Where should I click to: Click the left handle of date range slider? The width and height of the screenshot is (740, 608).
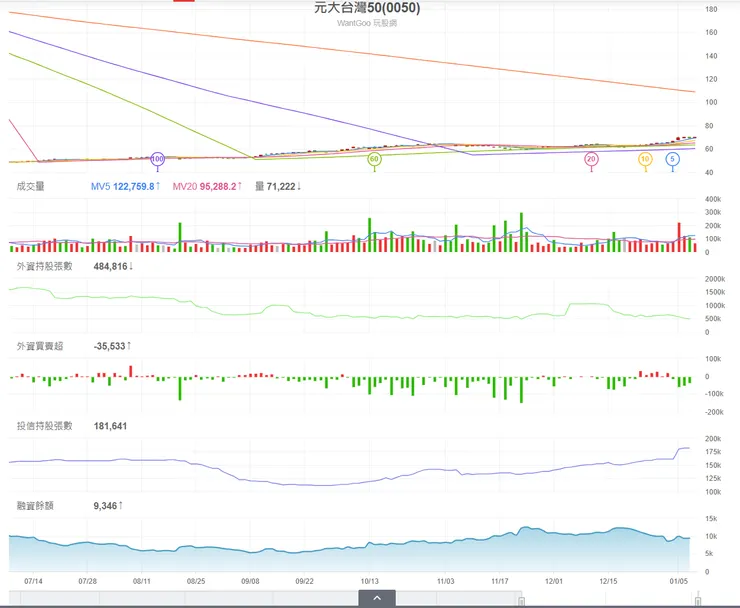pyautogui.click(x=521, y=601)
